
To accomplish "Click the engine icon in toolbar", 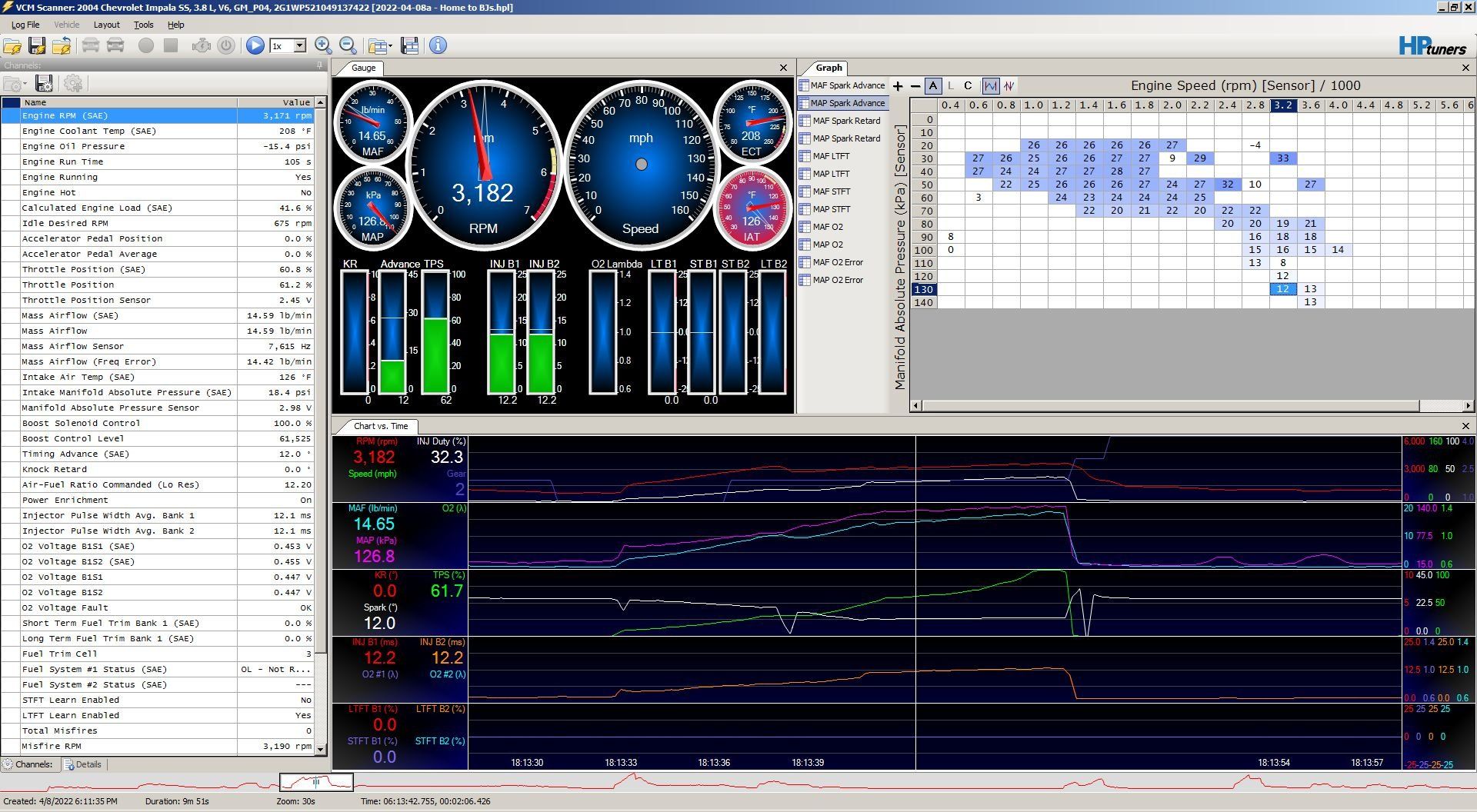I will pyautogui.click(x=202, y=45).
